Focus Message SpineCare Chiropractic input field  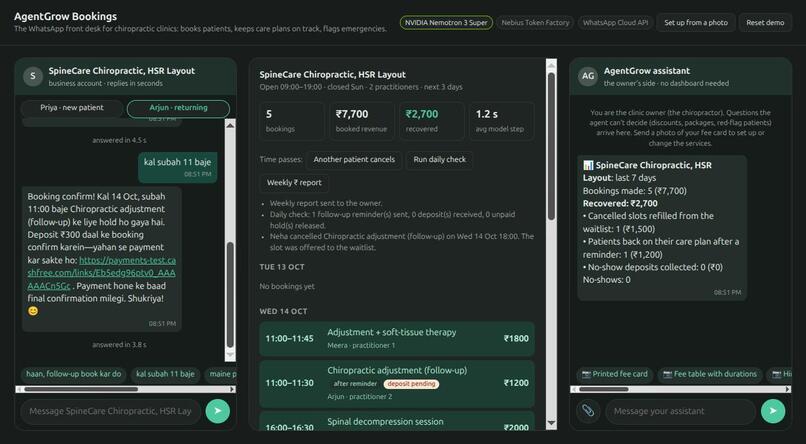(111, 411)
